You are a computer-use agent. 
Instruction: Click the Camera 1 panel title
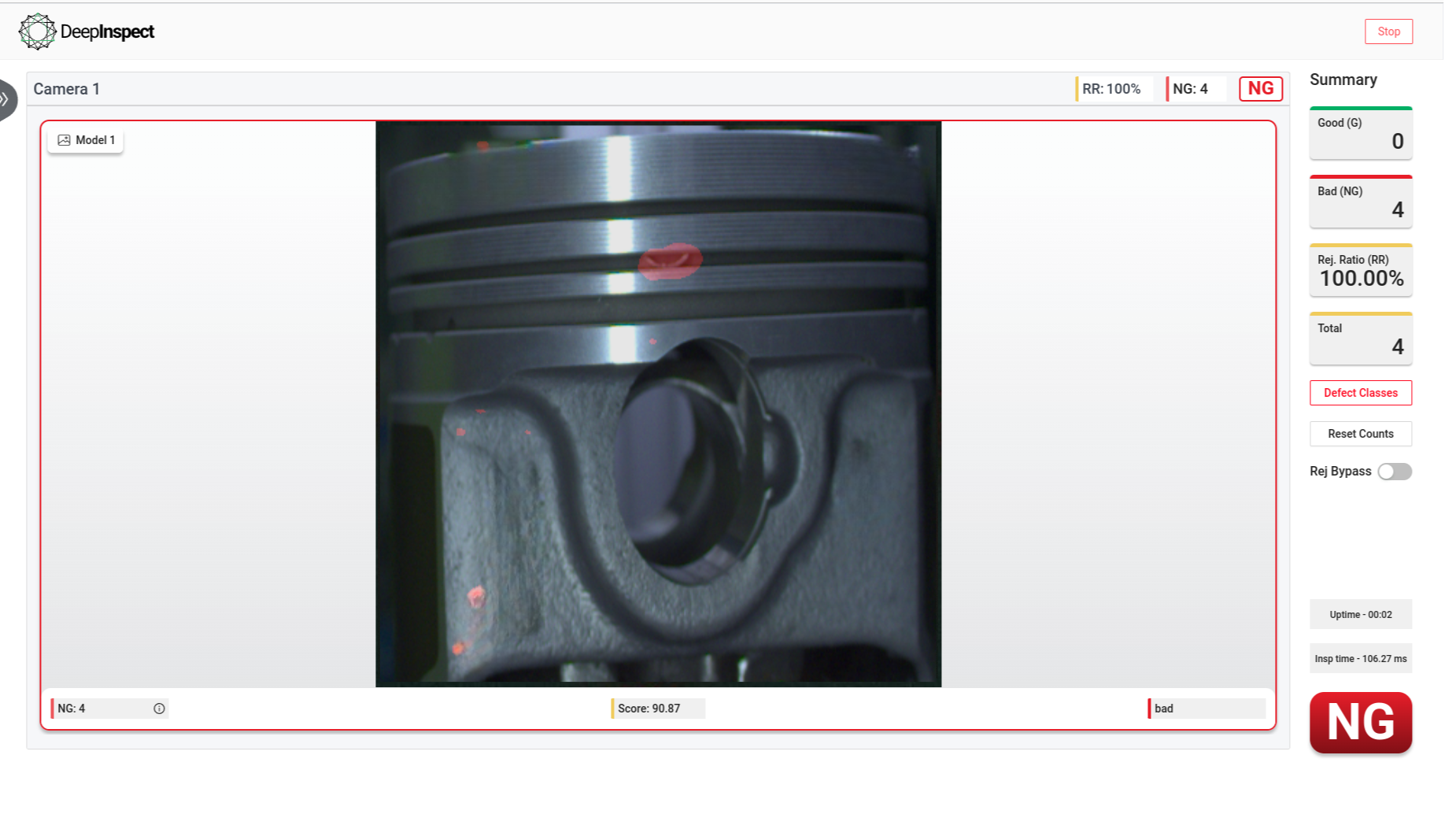(x=66, y=89)
